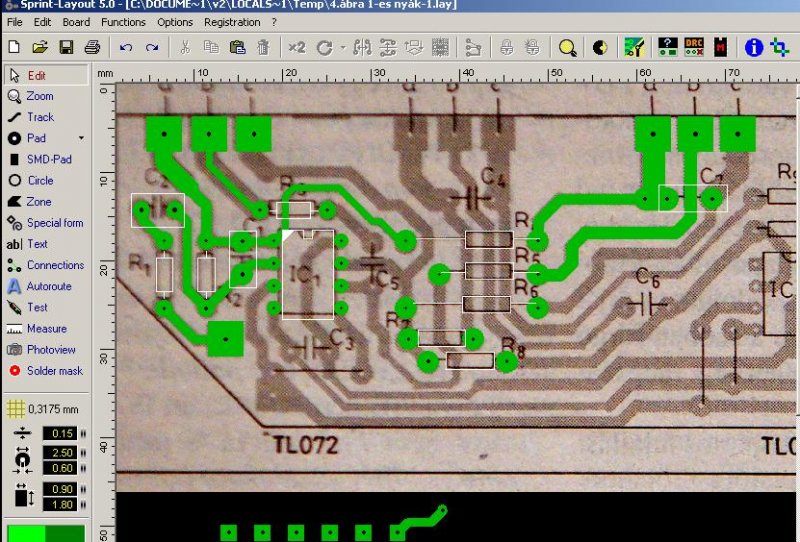Select the Text tool

coord(46,244)
